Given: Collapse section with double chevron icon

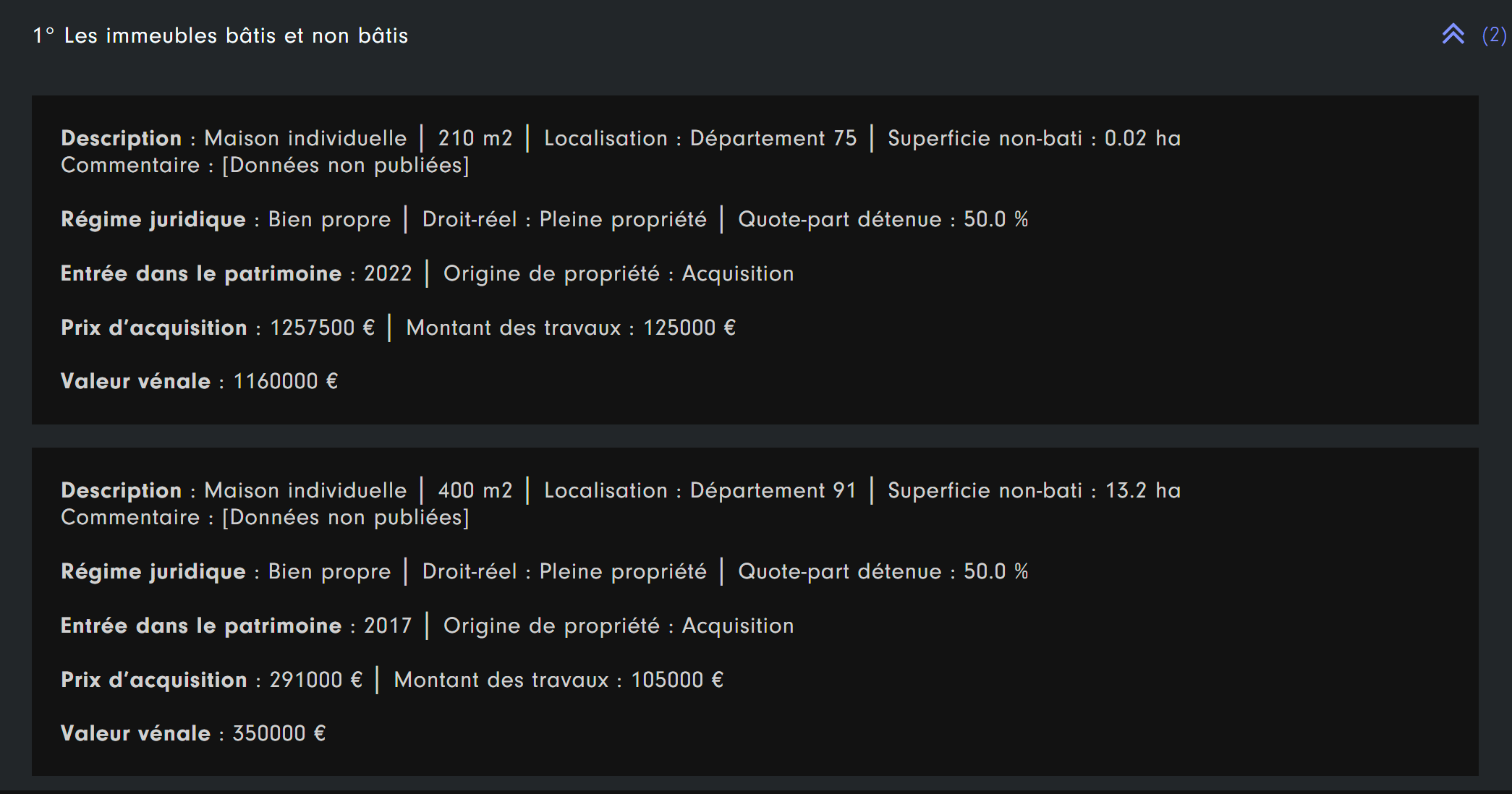Looking at the screenshot, I should (x=1453, y=34).
